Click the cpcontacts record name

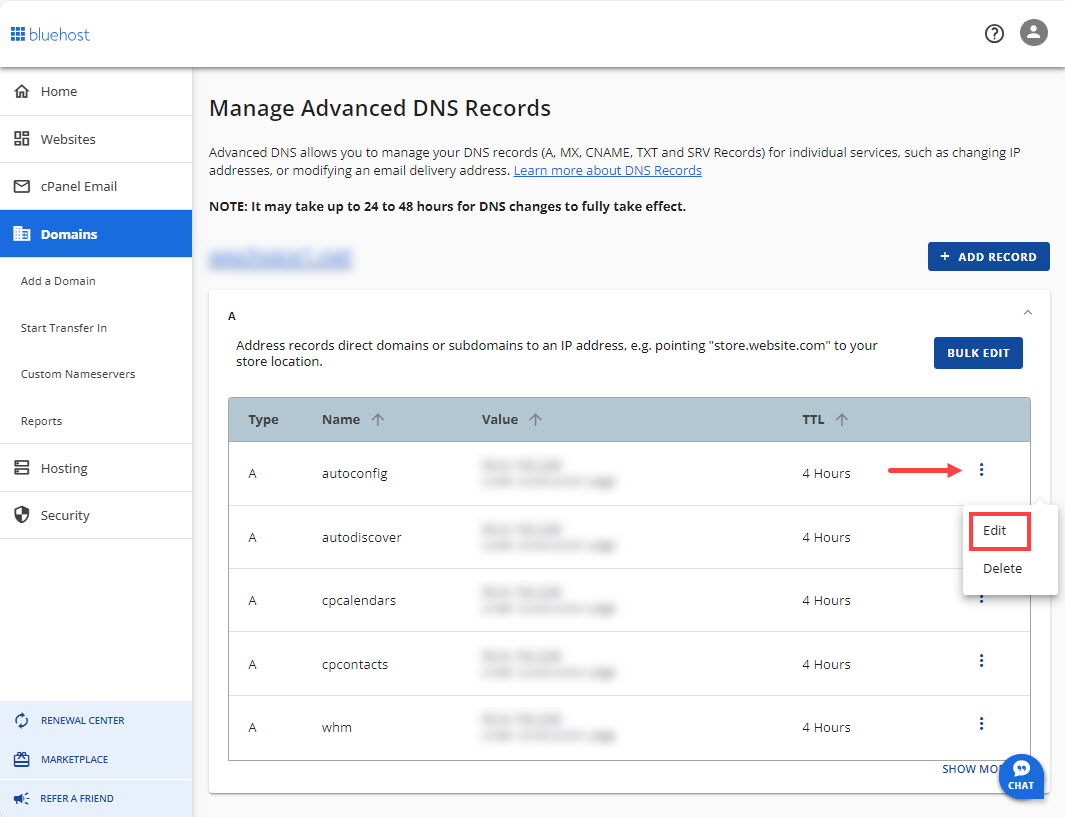point(355,664)
